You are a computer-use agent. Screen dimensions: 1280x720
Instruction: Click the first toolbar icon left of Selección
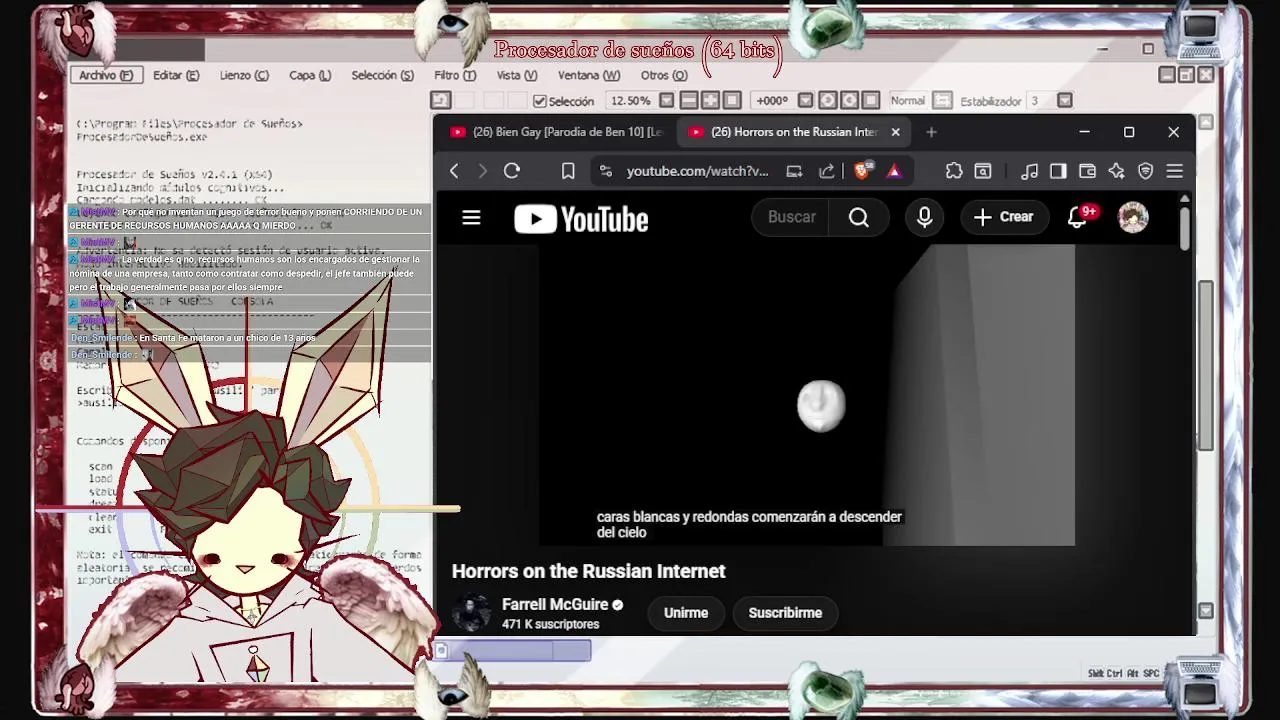(441, 101)
